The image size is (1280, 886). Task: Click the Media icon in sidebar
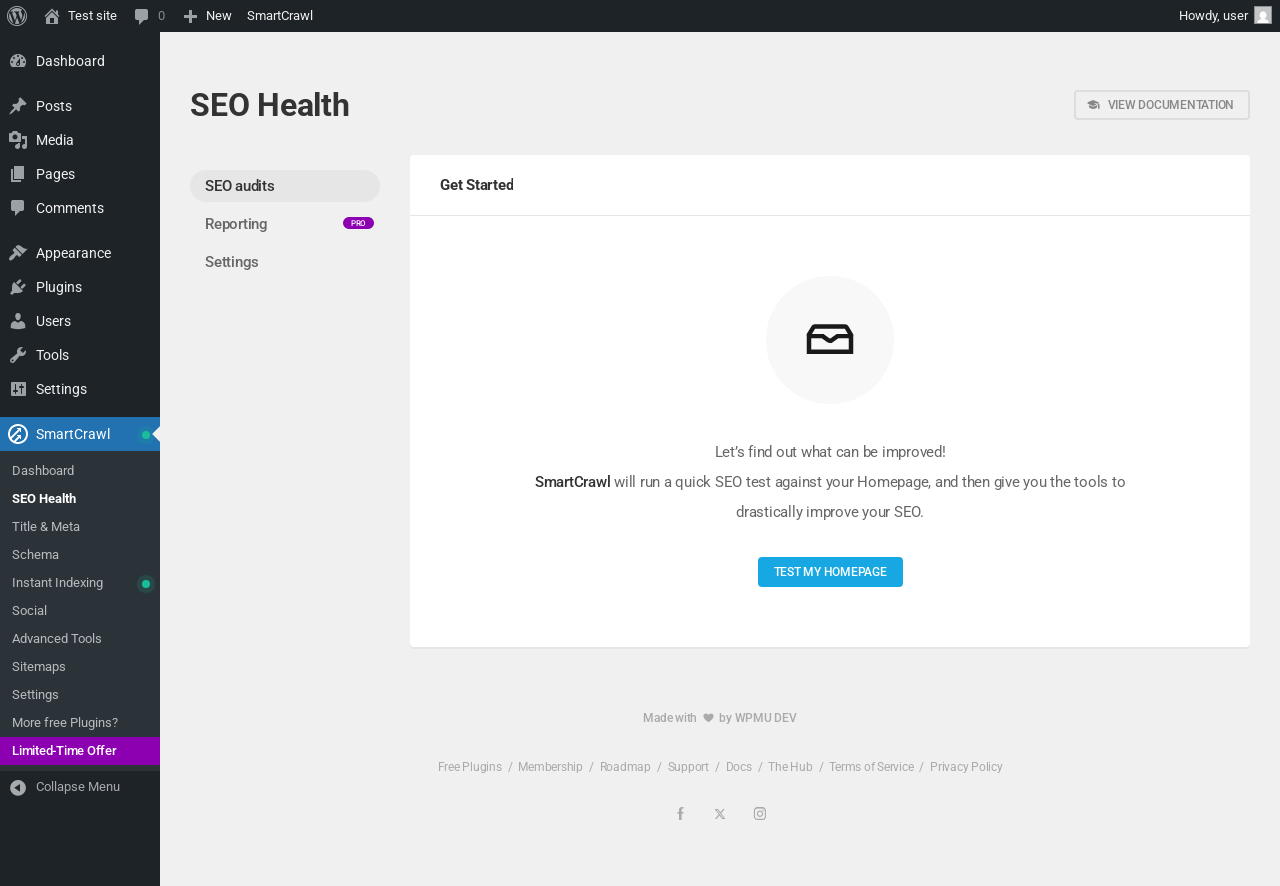click(x=18, y=140)
